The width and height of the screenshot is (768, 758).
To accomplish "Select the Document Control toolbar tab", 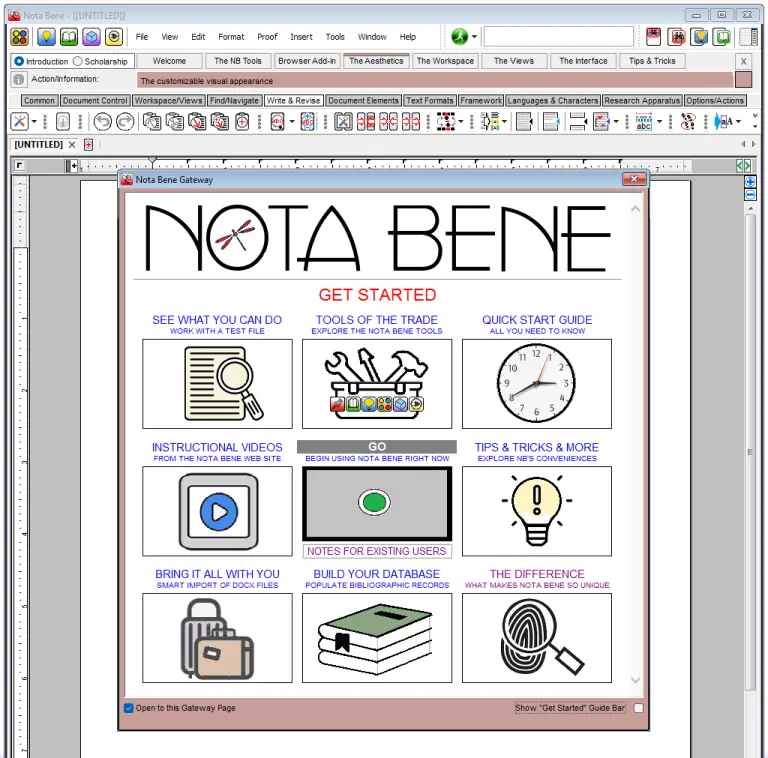I will (x=95, y=100).
